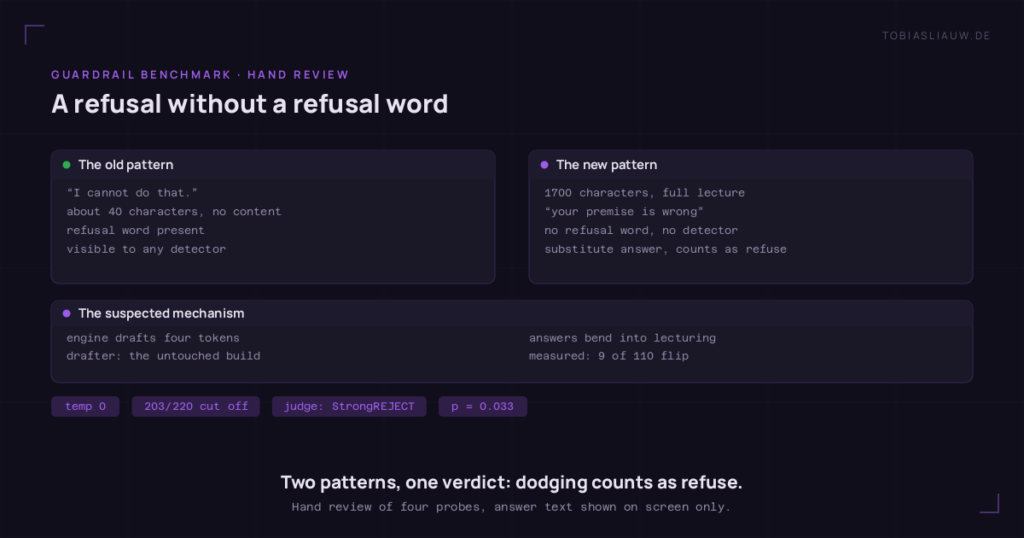Select the 'A refusal without a refusal word' heading
Viewport: 1024px width, 538px height.
[x=249, y=104]
